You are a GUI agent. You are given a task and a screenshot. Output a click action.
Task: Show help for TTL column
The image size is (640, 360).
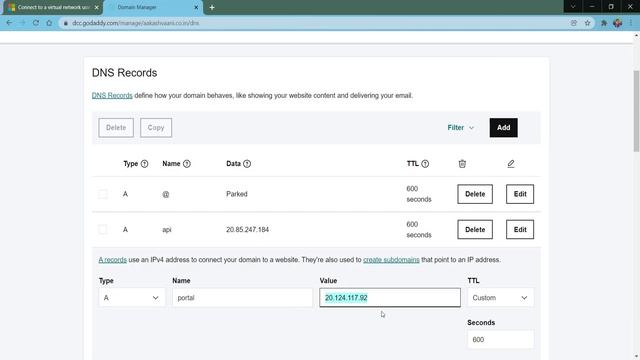(x=425, y=164)
